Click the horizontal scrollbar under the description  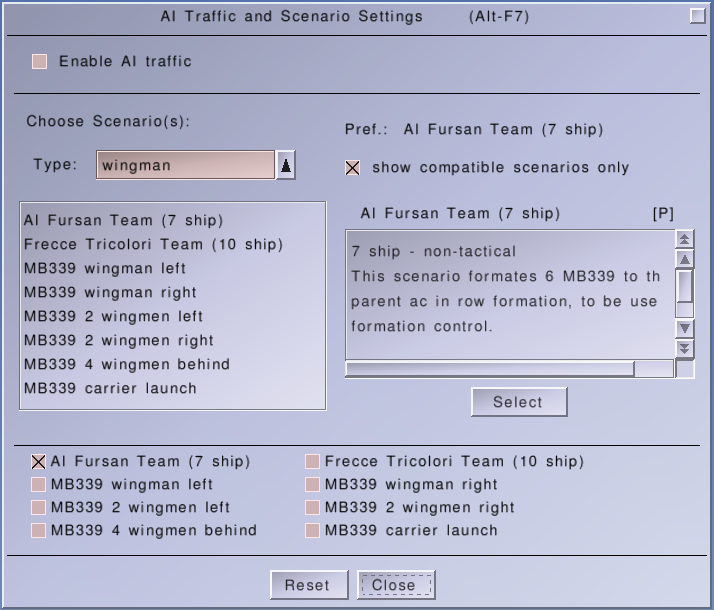coord(509,369)
